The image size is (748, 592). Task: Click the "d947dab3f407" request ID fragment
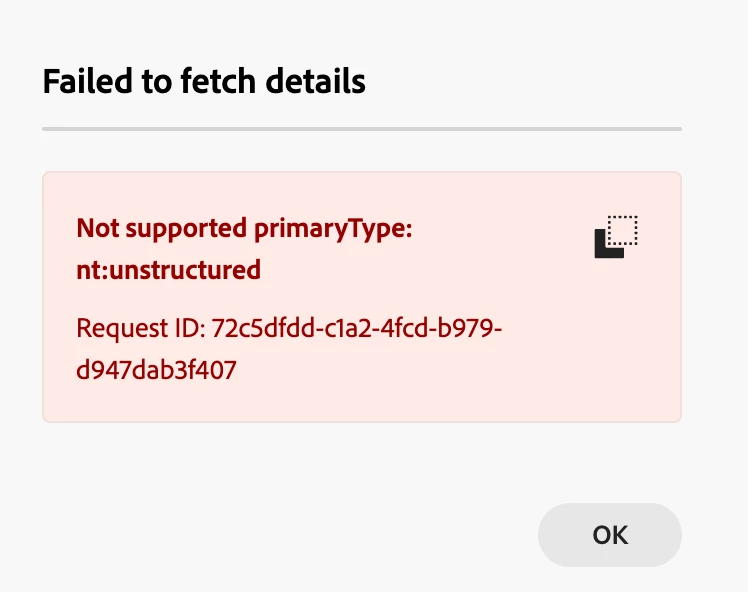[x=156, y=370]
